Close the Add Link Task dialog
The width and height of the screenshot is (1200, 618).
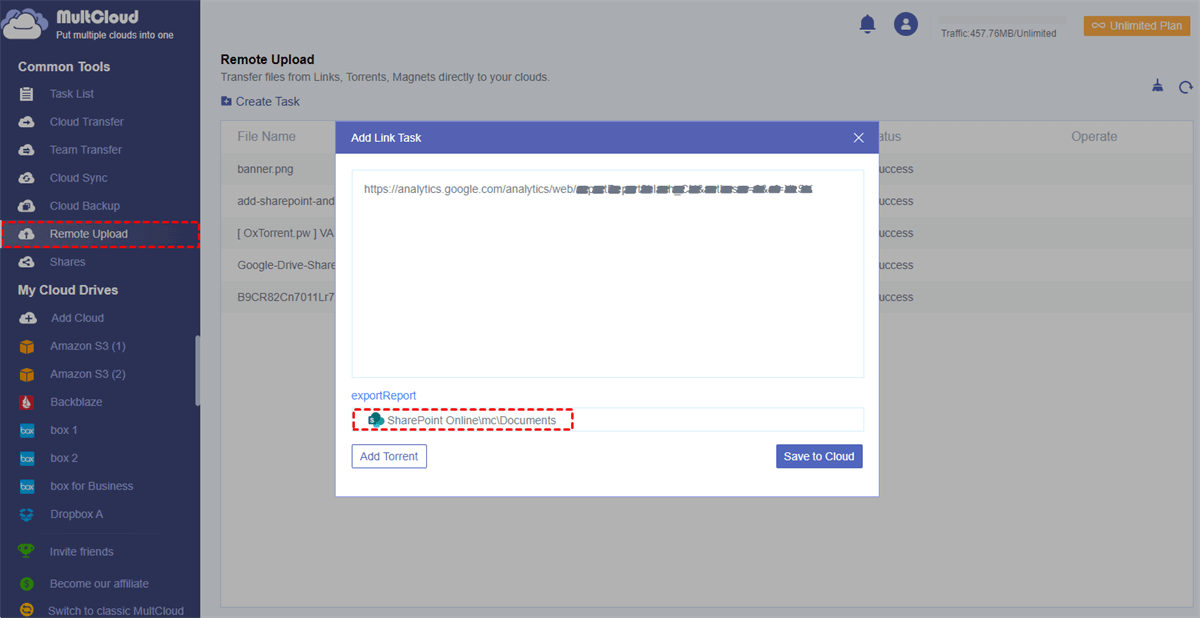pos(858,138)
